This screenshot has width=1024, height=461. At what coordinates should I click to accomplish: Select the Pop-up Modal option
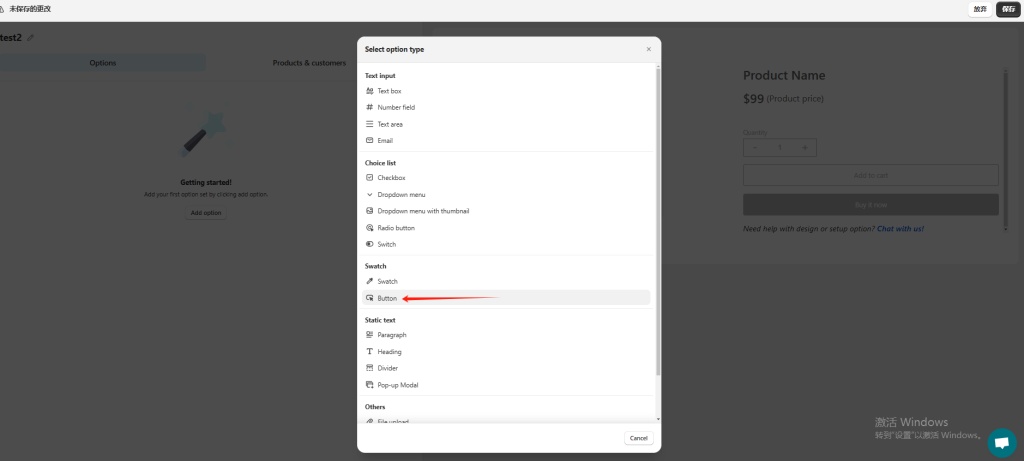(x=398, y=385)
